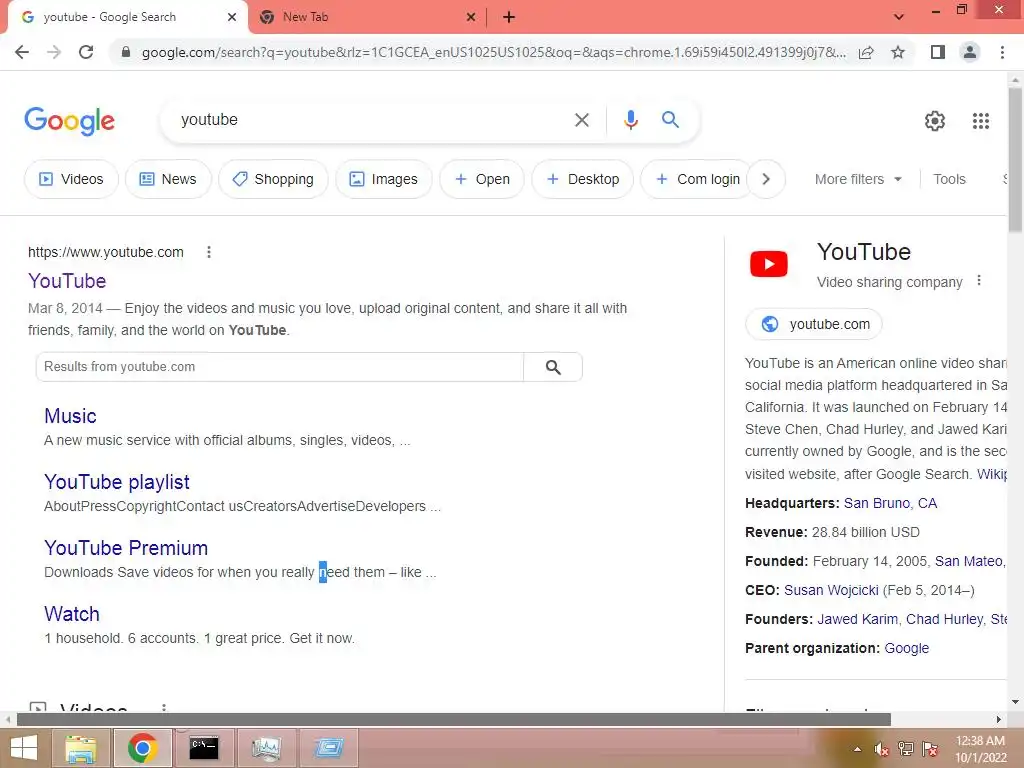This screenshot has height=768, width=1024.
Task: Expand the More filters dropdown
Action: coord(858,179)
